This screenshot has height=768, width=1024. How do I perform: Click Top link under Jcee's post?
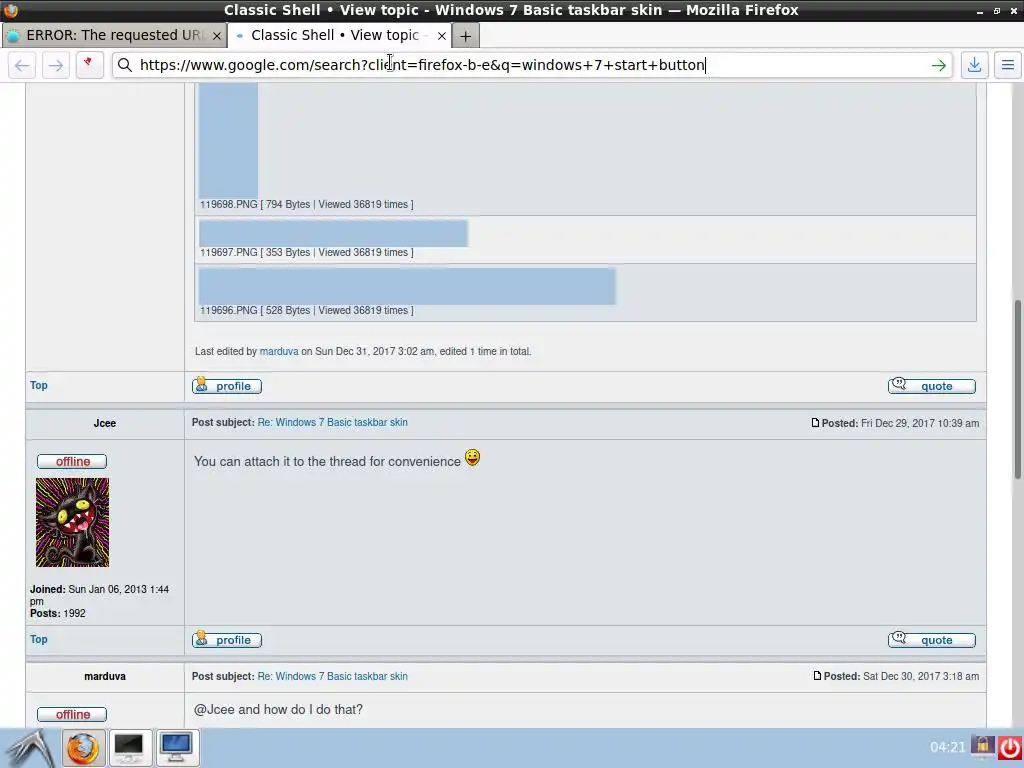[x=39, y=639]
